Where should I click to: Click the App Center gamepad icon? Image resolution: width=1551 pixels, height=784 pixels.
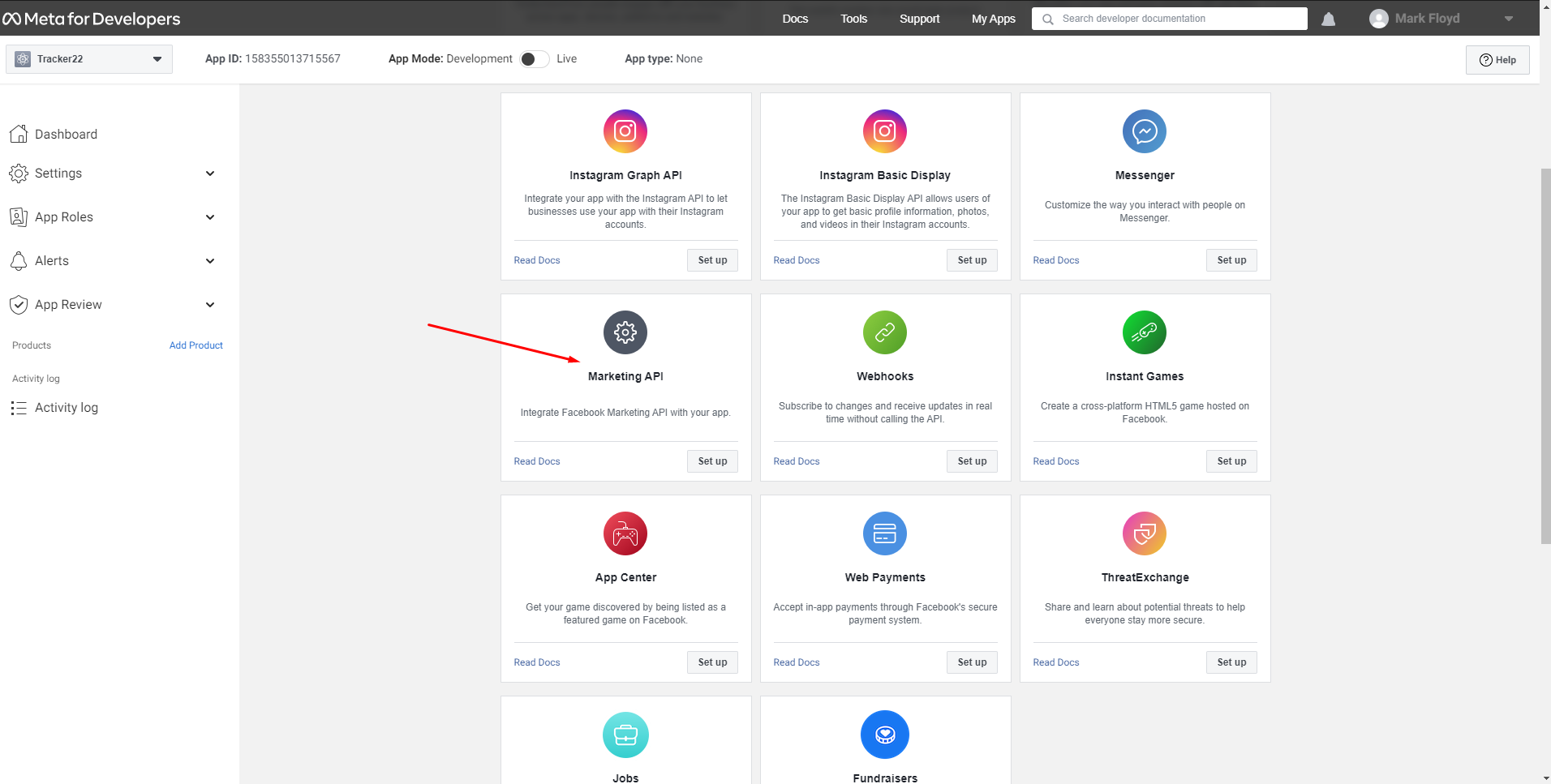625,533
